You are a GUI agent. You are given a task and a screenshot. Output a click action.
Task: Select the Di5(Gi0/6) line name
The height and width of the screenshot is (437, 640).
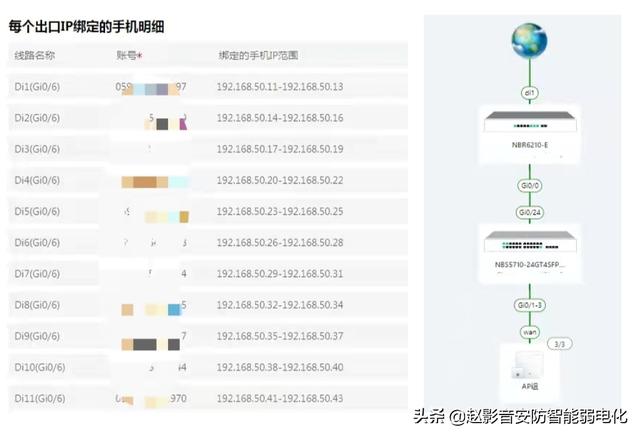[x=37, y=211]
